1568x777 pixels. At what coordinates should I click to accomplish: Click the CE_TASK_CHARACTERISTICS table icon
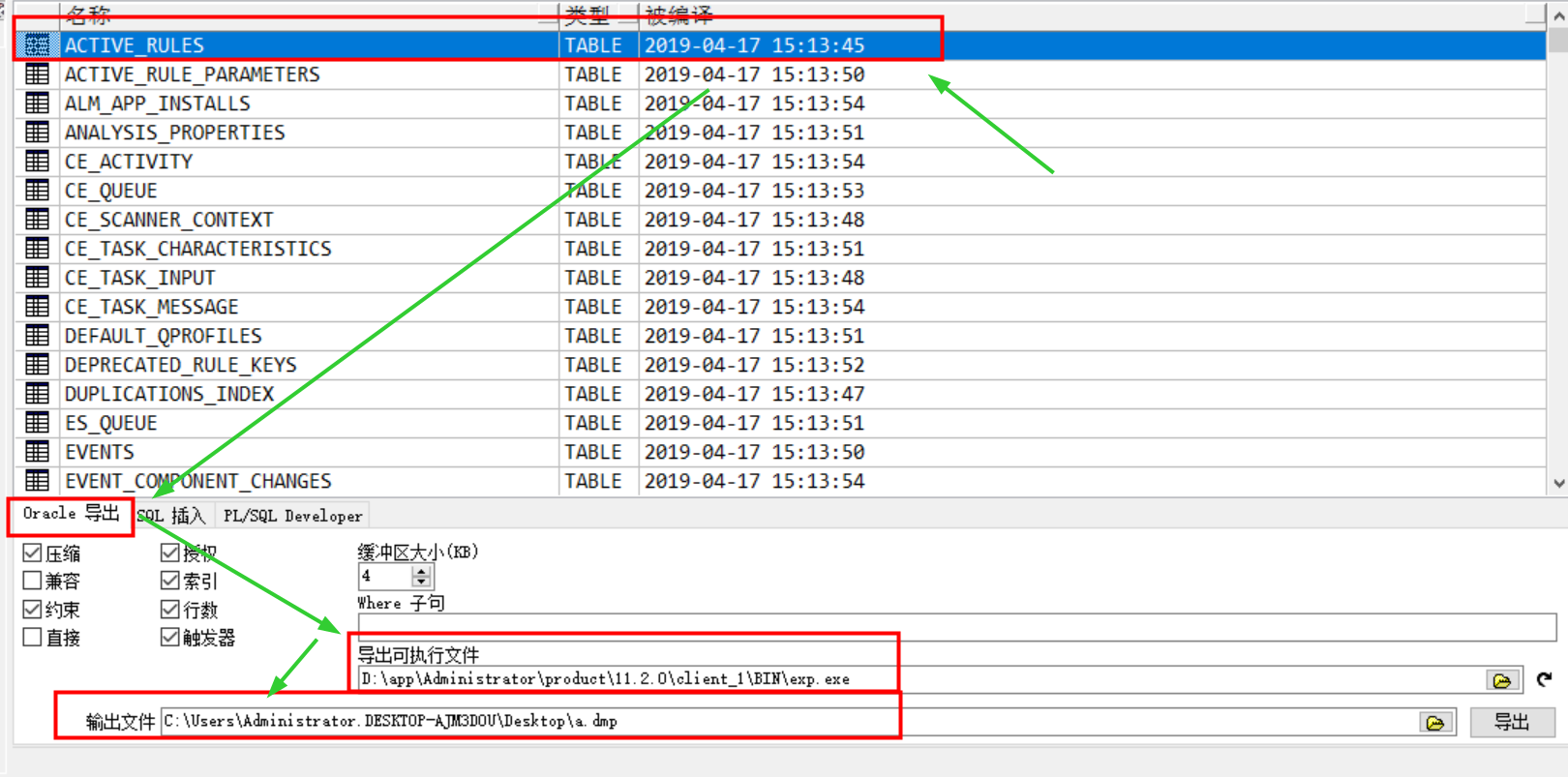(37, 248)
